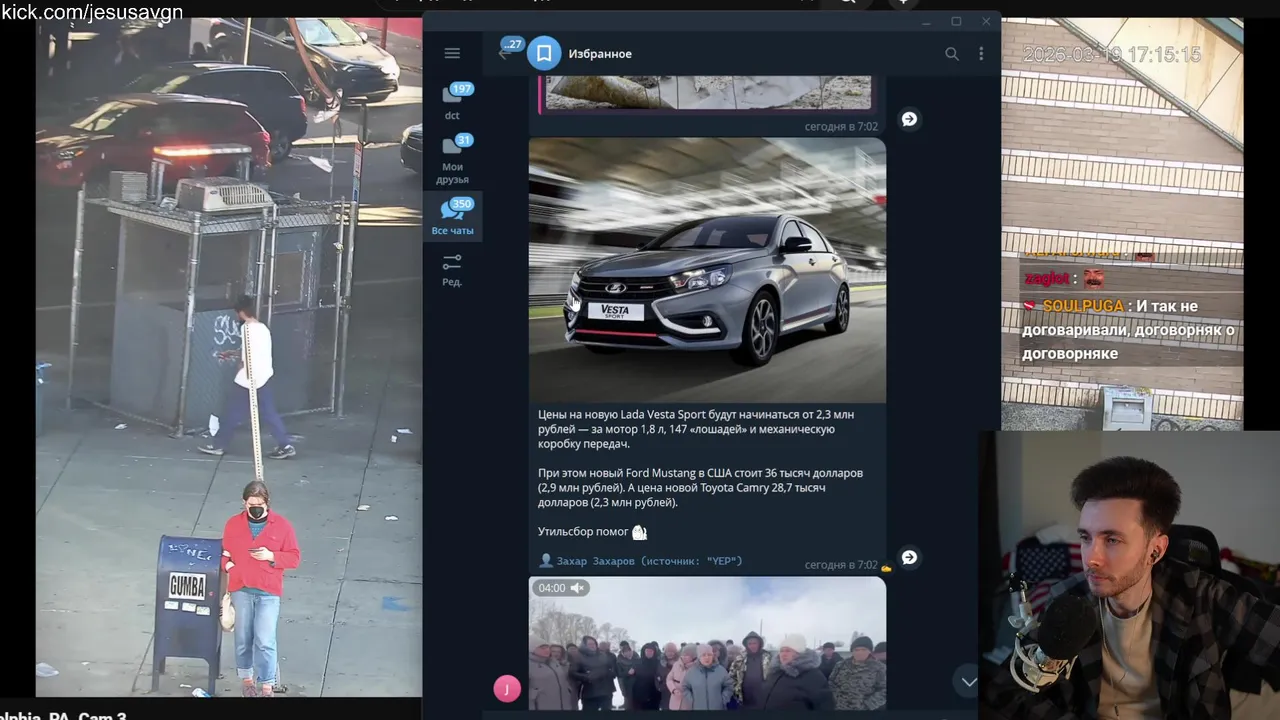Image resolution: width=1280 pixels, height=720 pixels.
Task: Click the 350 badge on Все чаты
Action: [x=461, y=204]
